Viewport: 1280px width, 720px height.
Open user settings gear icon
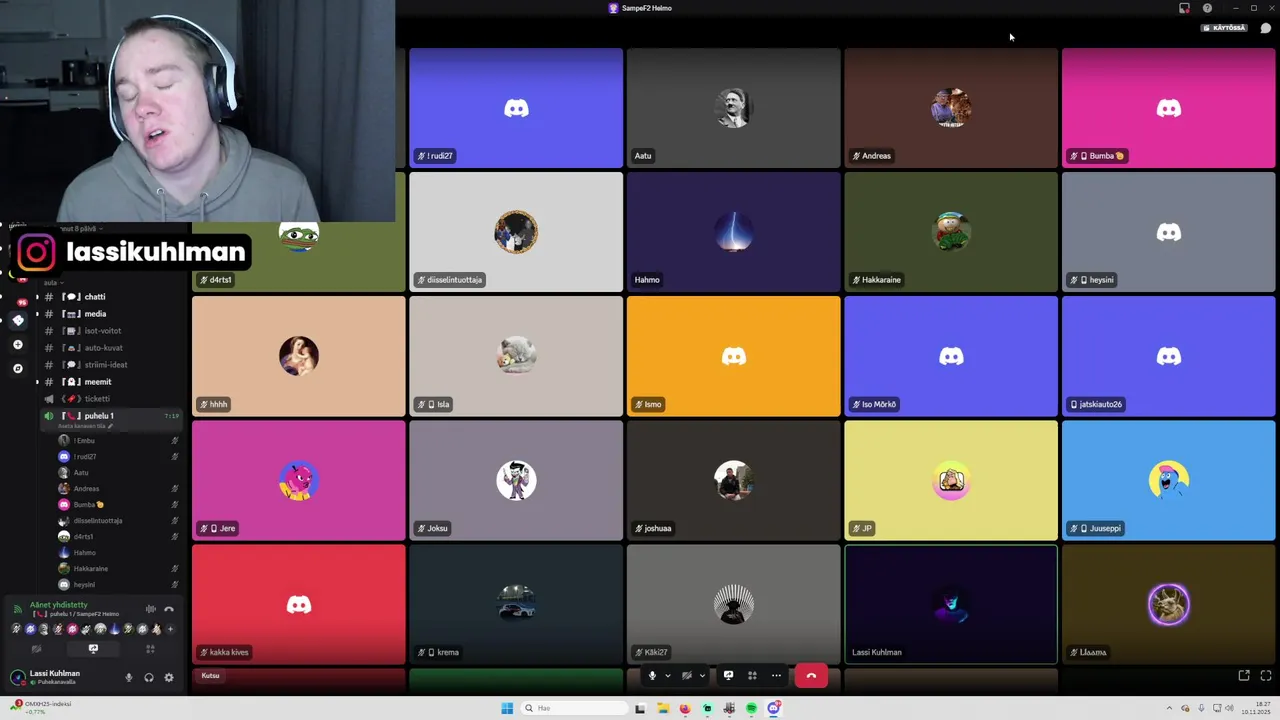click(x=169, y=677)
